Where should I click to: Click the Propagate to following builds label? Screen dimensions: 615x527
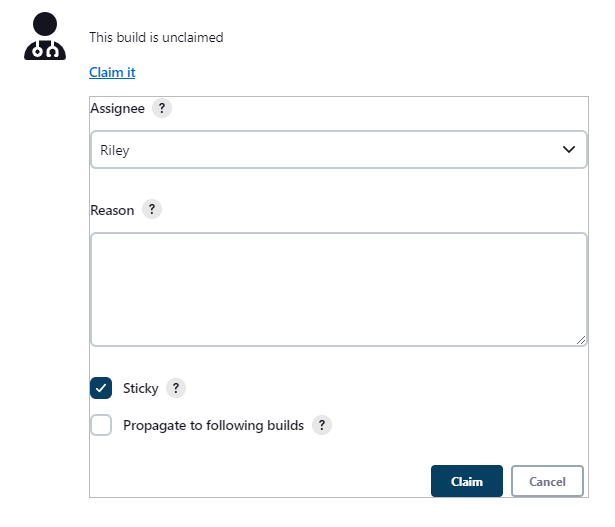pos(213,425)
